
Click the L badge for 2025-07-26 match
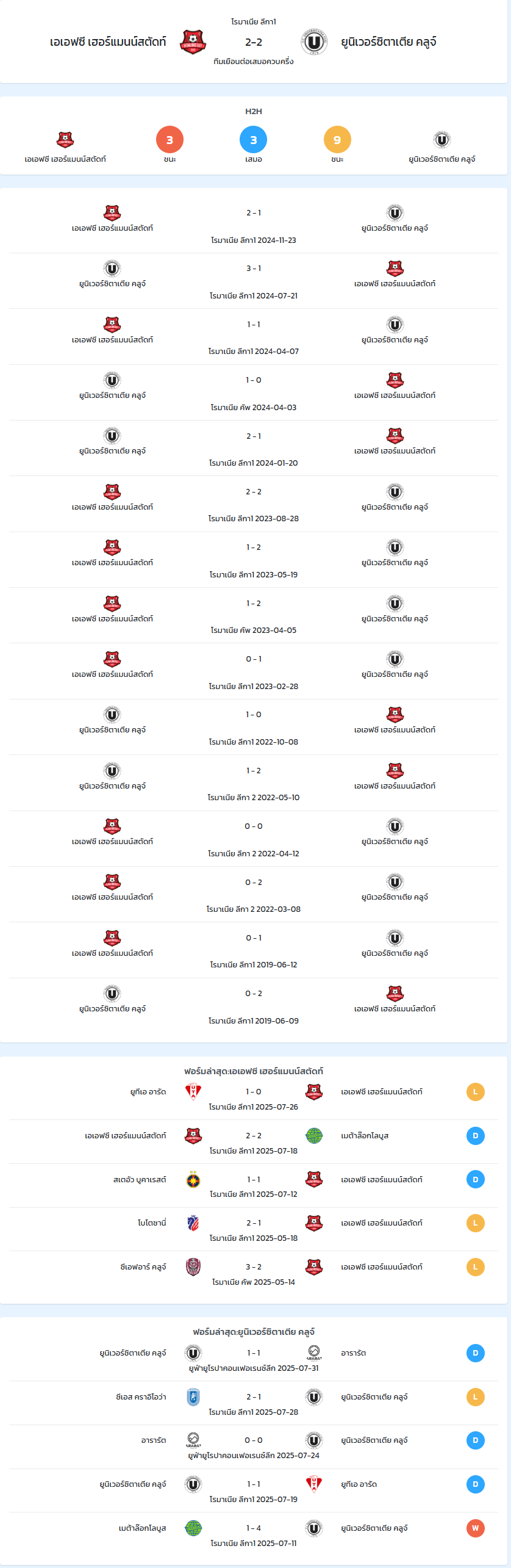click(476, 1091)
